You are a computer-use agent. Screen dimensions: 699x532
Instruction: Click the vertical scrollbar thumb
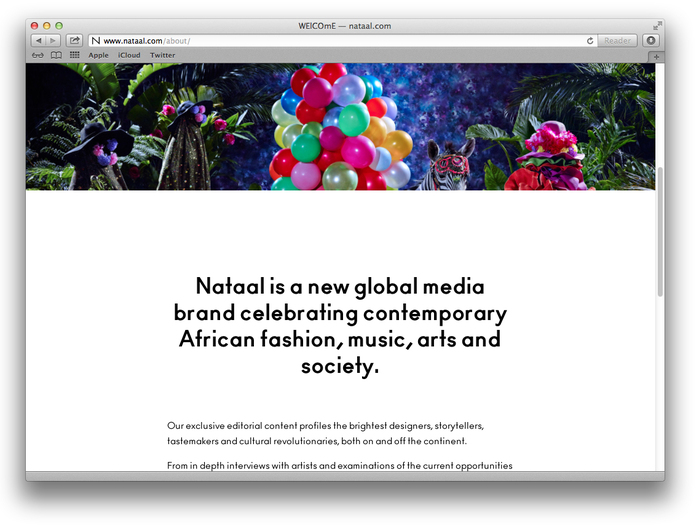coord(660,231)
